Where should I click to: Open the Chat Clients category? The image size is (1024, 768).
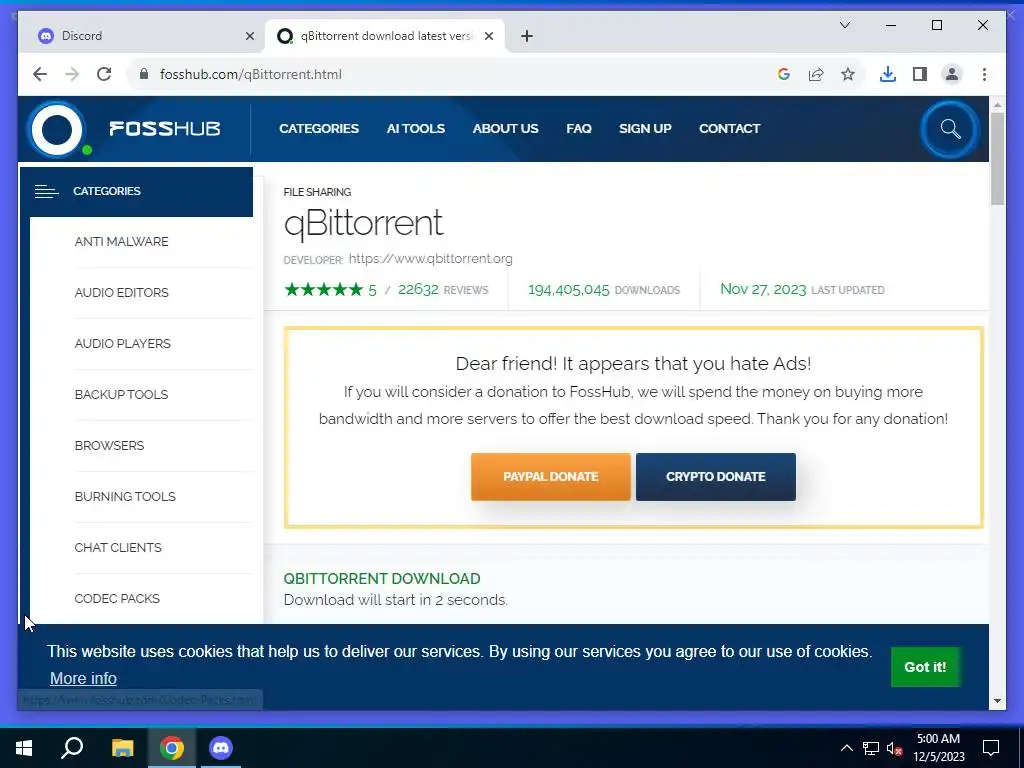[118, 547]
